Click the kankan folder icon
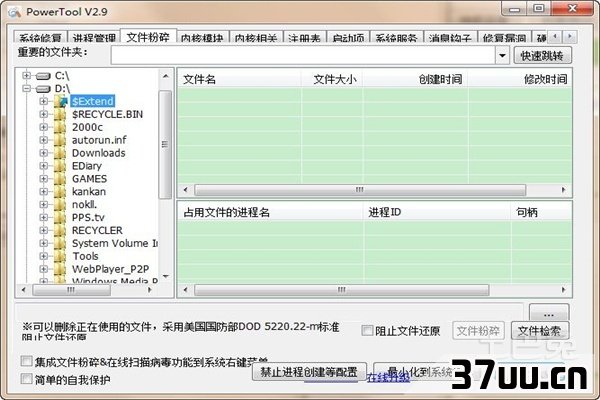The width and height of the screenshot is (600, 400). click(x=60, y=192)
